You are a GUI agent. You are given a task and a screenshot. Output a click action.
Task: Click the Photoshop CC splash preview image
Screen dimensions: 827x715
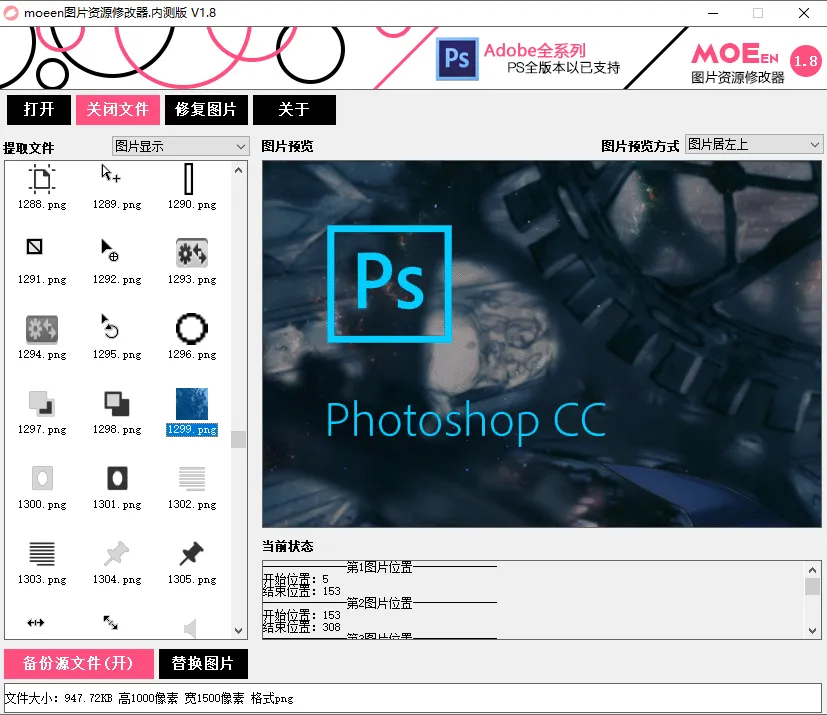pyautogui.click(x=542, y=344)
